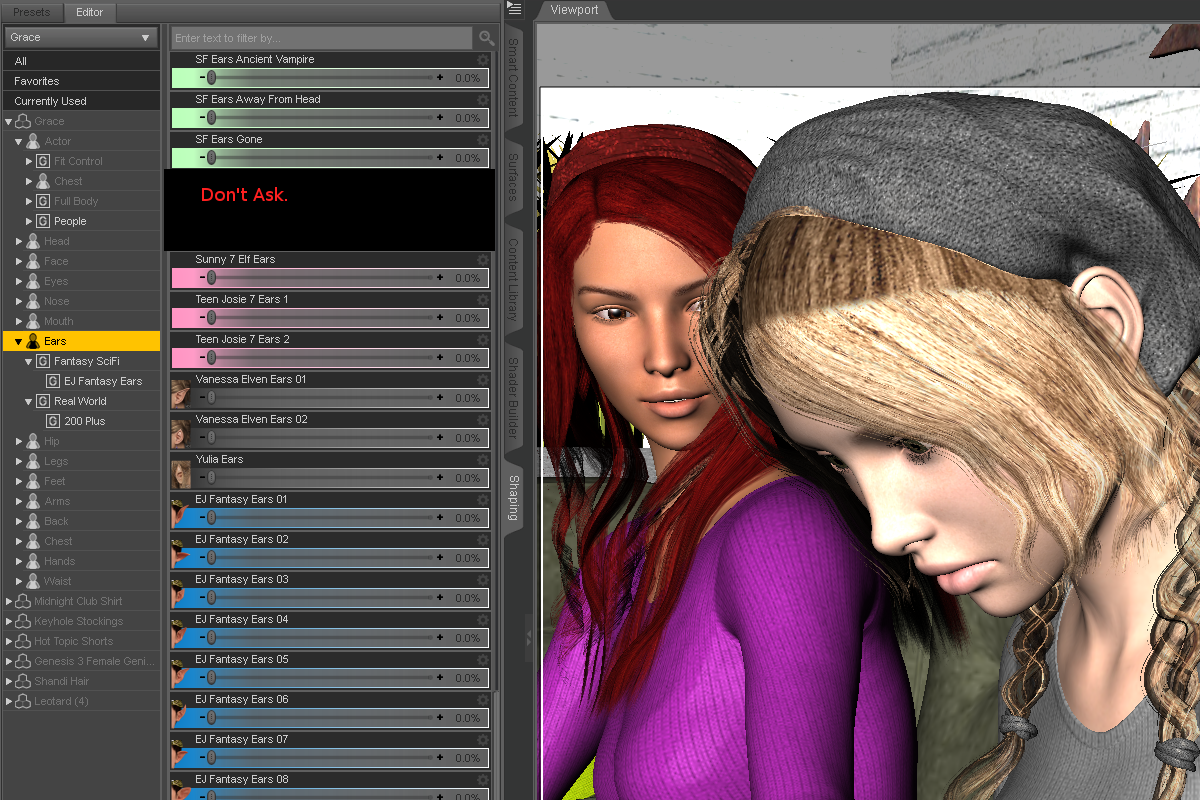Open gear settings for Teen Josie 7 Ears 1
Image resolution: width=1200 pixels, height=800 pixels.
point(483,300)
